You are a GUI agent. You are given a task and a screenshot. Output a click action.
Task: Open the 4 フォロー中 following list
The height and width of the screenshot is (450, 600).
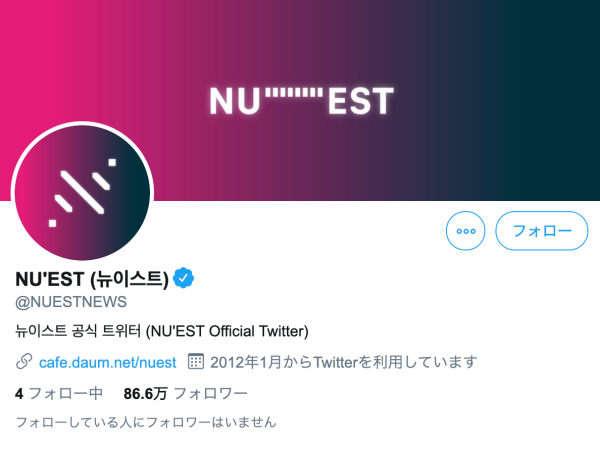coord(59,393)
